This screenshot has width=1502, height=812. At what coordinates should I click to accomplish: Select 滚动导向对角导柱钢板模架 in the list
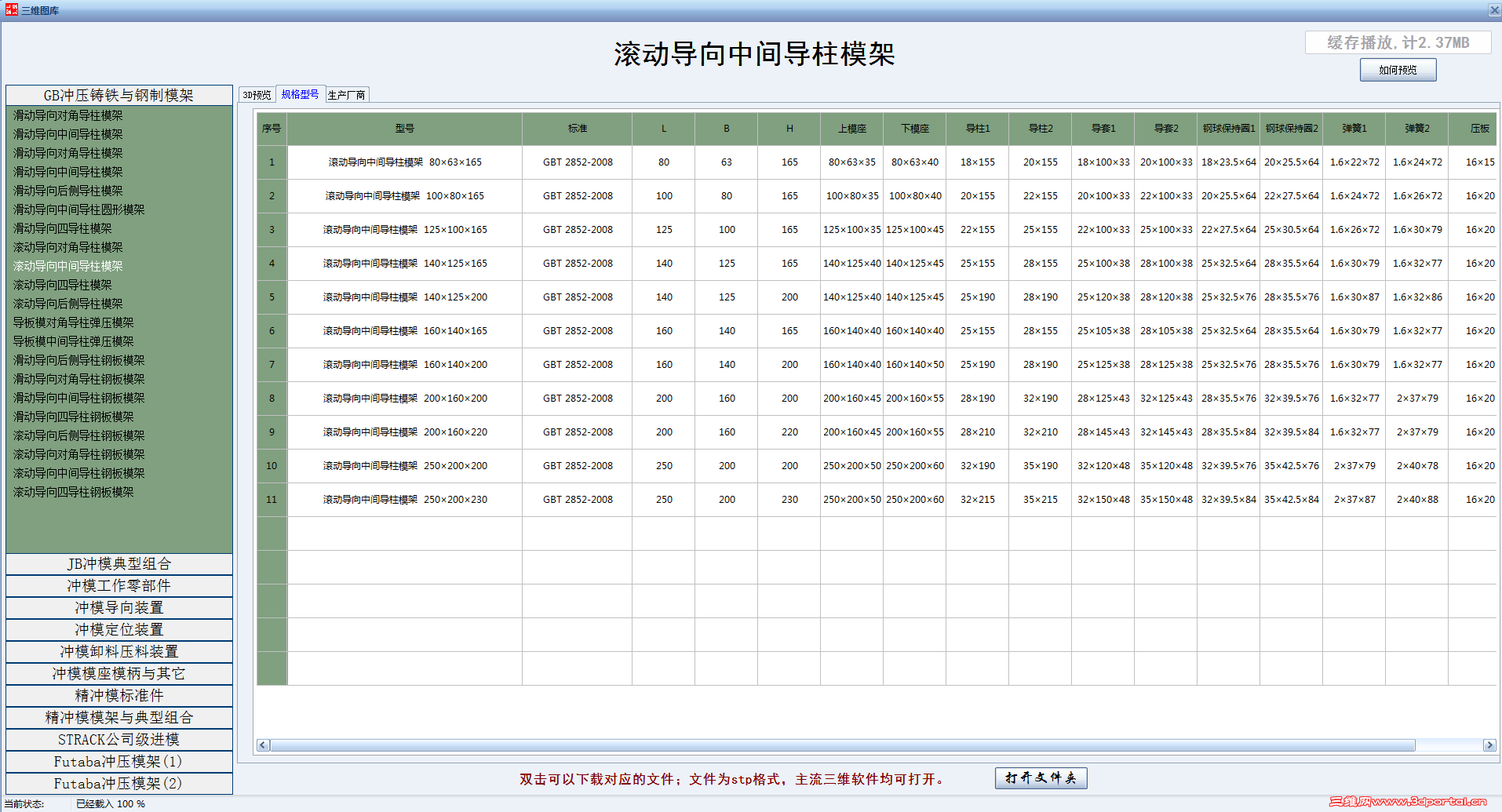pos(79,454)
